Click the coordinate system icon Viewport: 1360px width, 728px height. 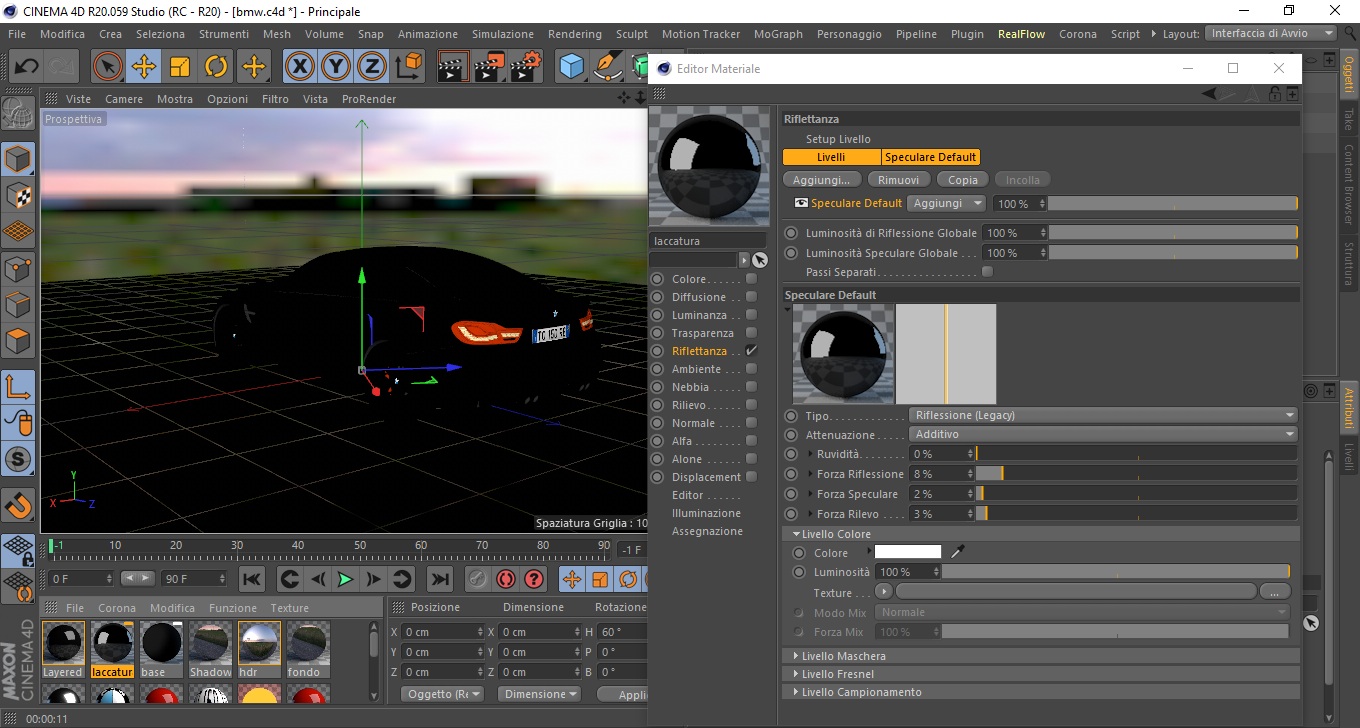point(409,67)
